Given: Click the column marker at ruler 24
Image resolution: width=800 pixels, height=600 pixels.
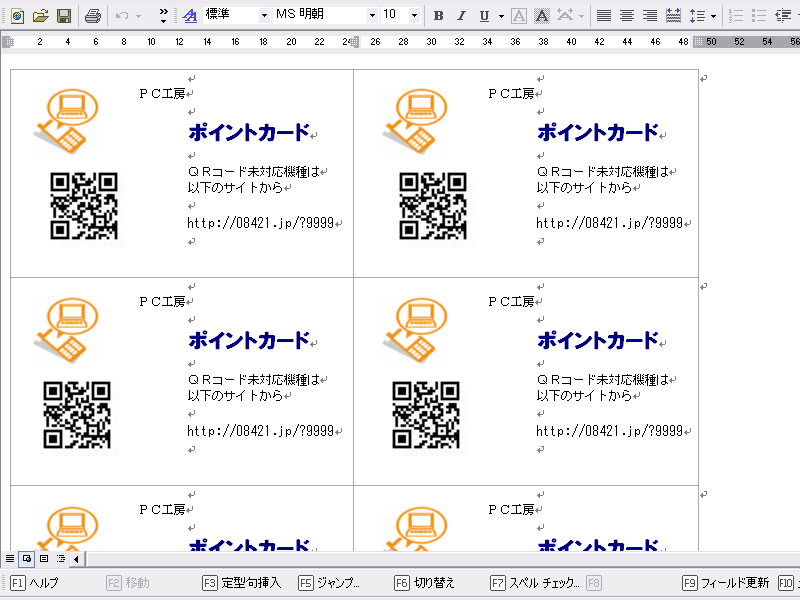Looking at the screenshot, I should point(356,41).
